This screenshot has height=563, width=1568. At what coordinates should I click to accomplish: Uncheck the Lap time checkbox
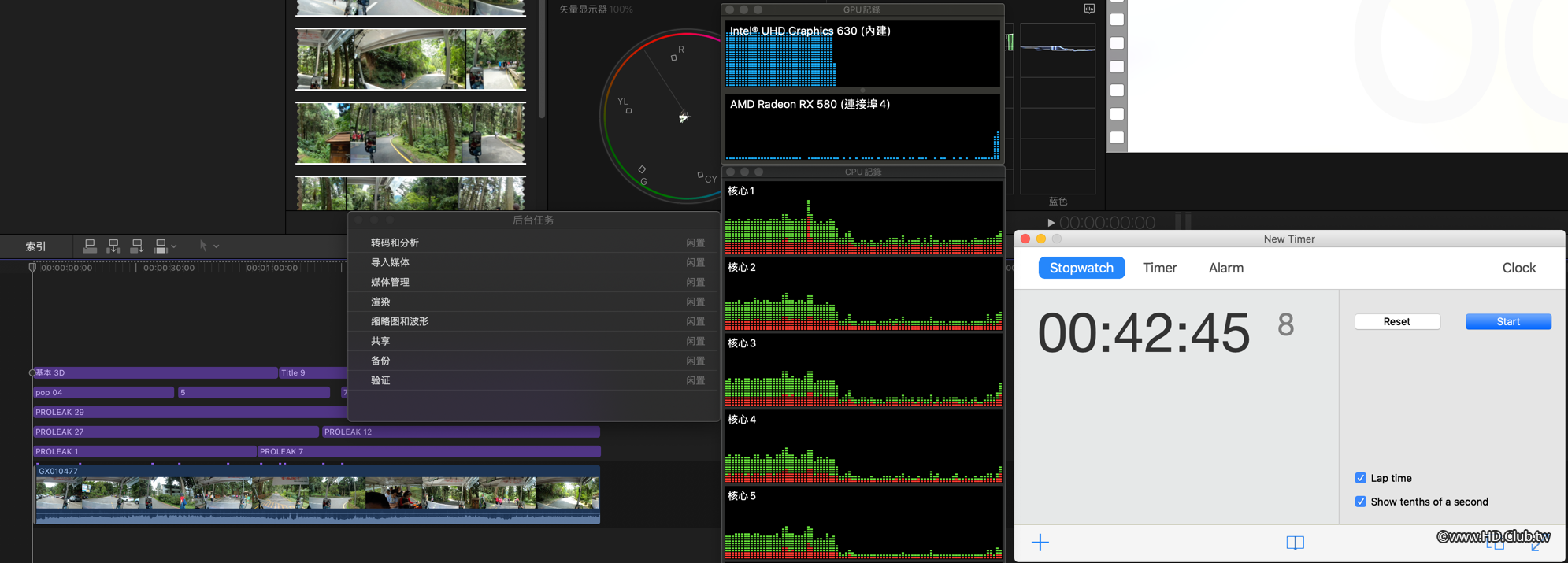click(1360, 478)
